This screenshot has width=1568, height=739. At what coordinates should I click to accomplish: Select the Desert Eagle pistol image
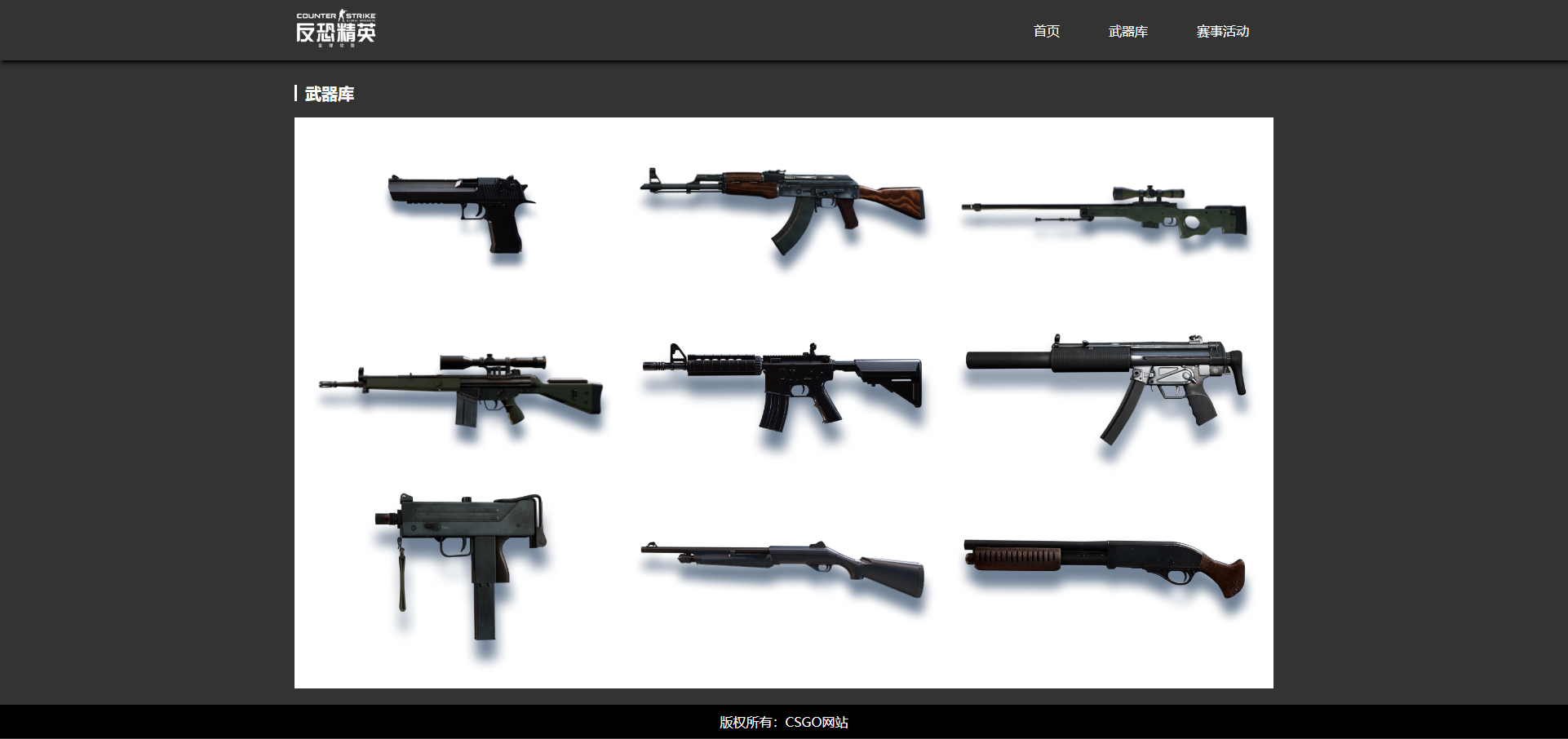(x=461, y=216)
